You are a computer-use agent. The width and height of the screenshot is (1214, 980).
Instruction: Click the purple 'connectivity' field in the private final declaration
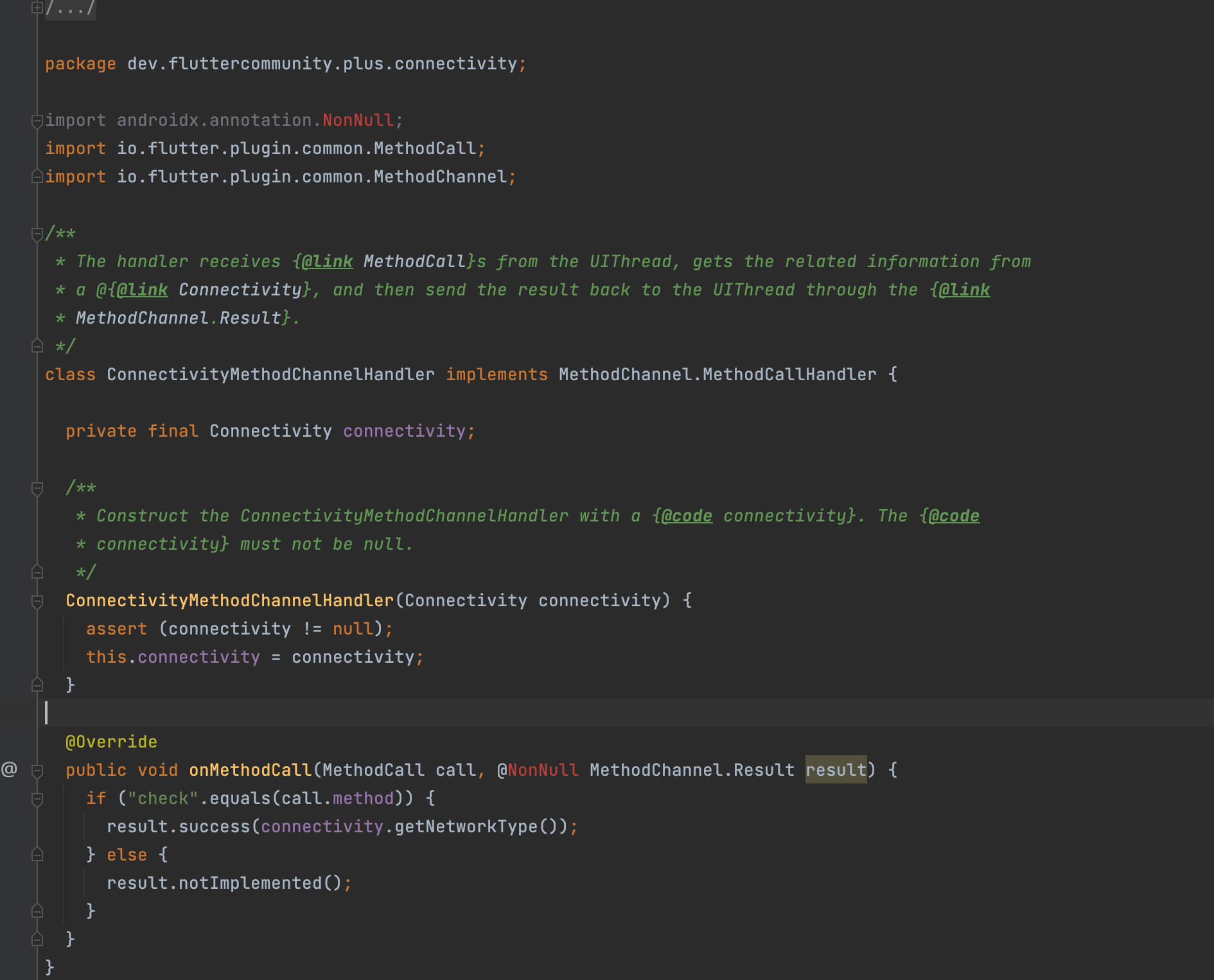point(404,431)
